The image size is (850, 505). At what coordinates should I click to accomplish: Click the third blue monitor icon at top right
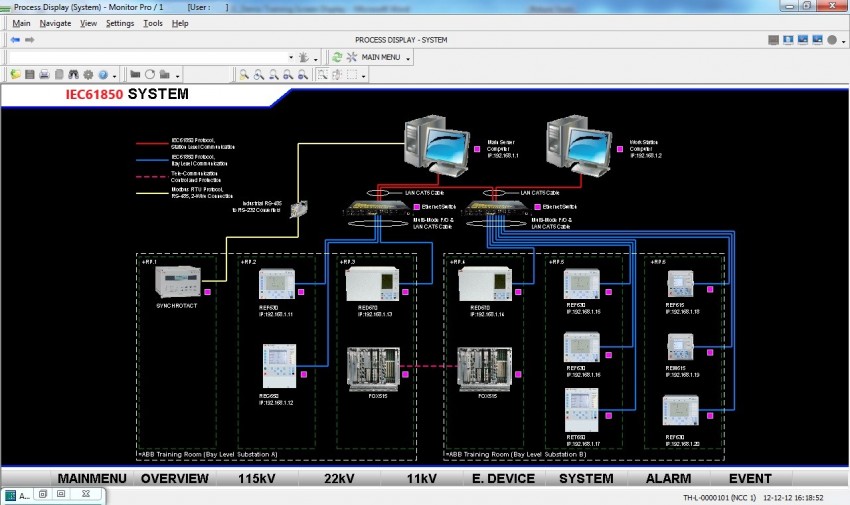817,40
